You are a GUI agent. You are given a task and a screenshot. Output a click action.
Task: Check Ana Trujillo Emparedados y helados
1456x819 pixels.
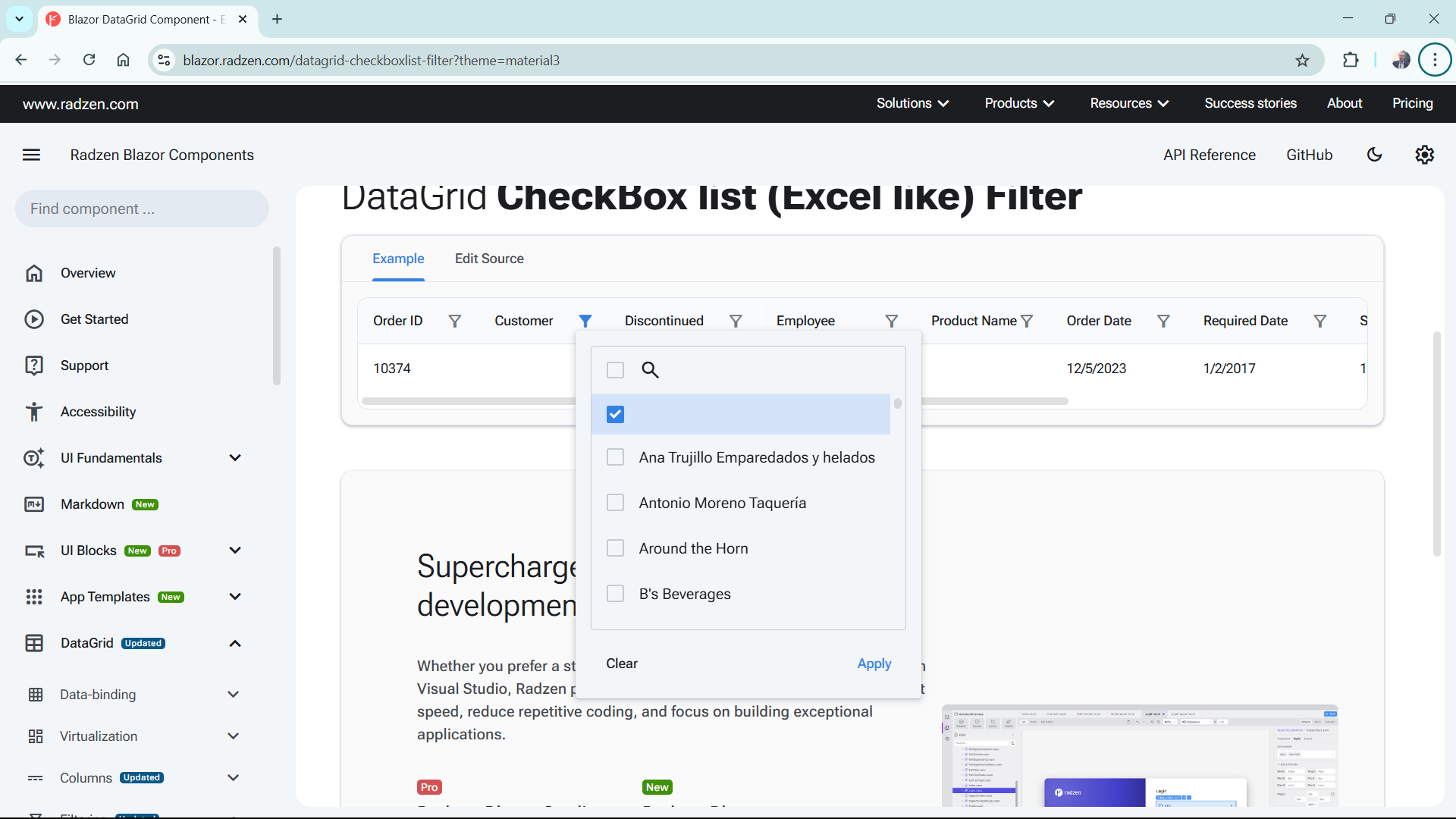[615, 457]
